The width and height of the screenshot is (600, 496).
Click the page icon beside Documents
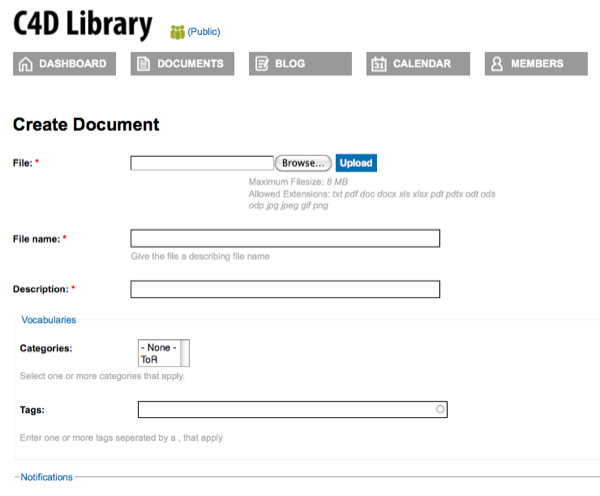click(x=143, y=64)
